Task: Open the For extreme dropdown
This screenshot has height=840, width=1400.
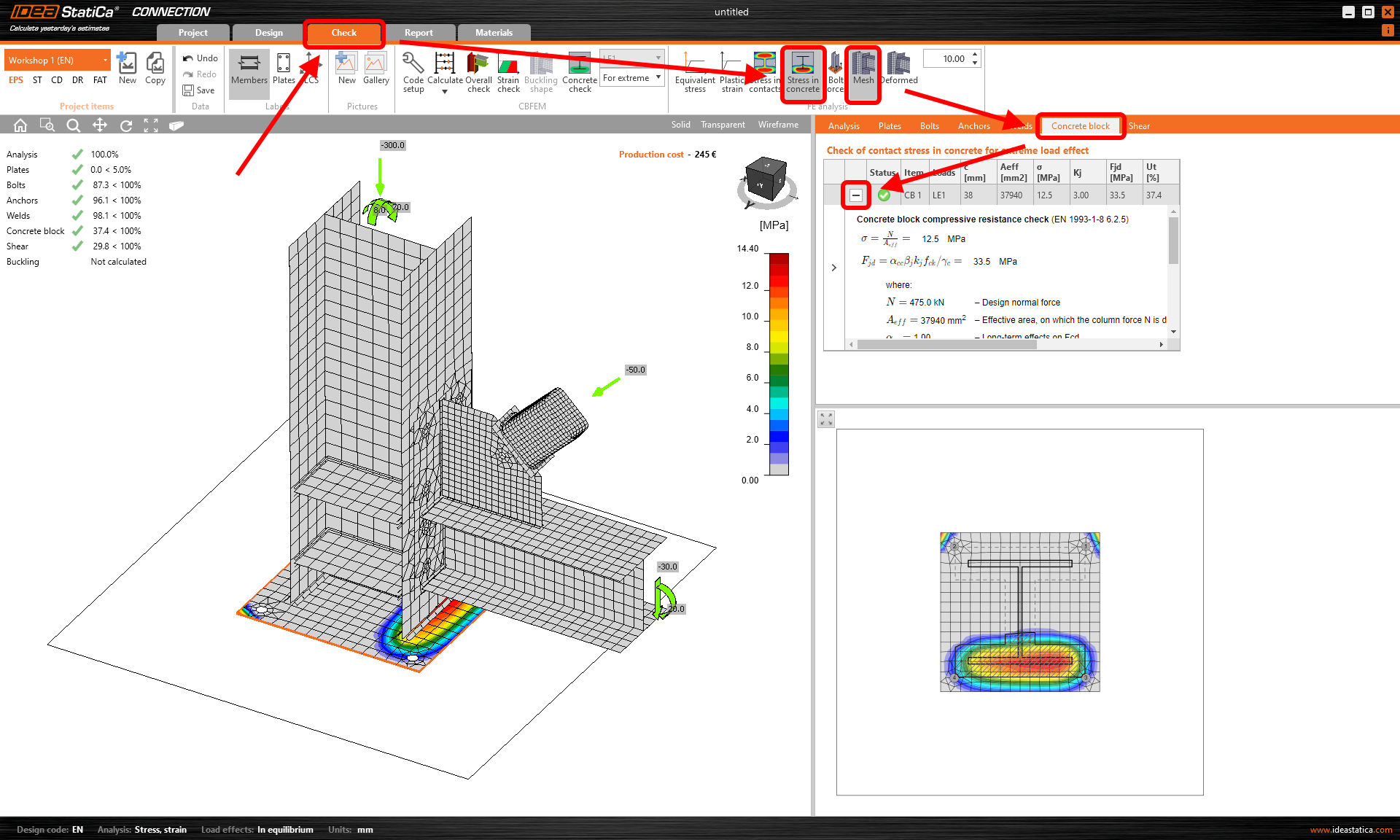Action: (x=631, y=78)
